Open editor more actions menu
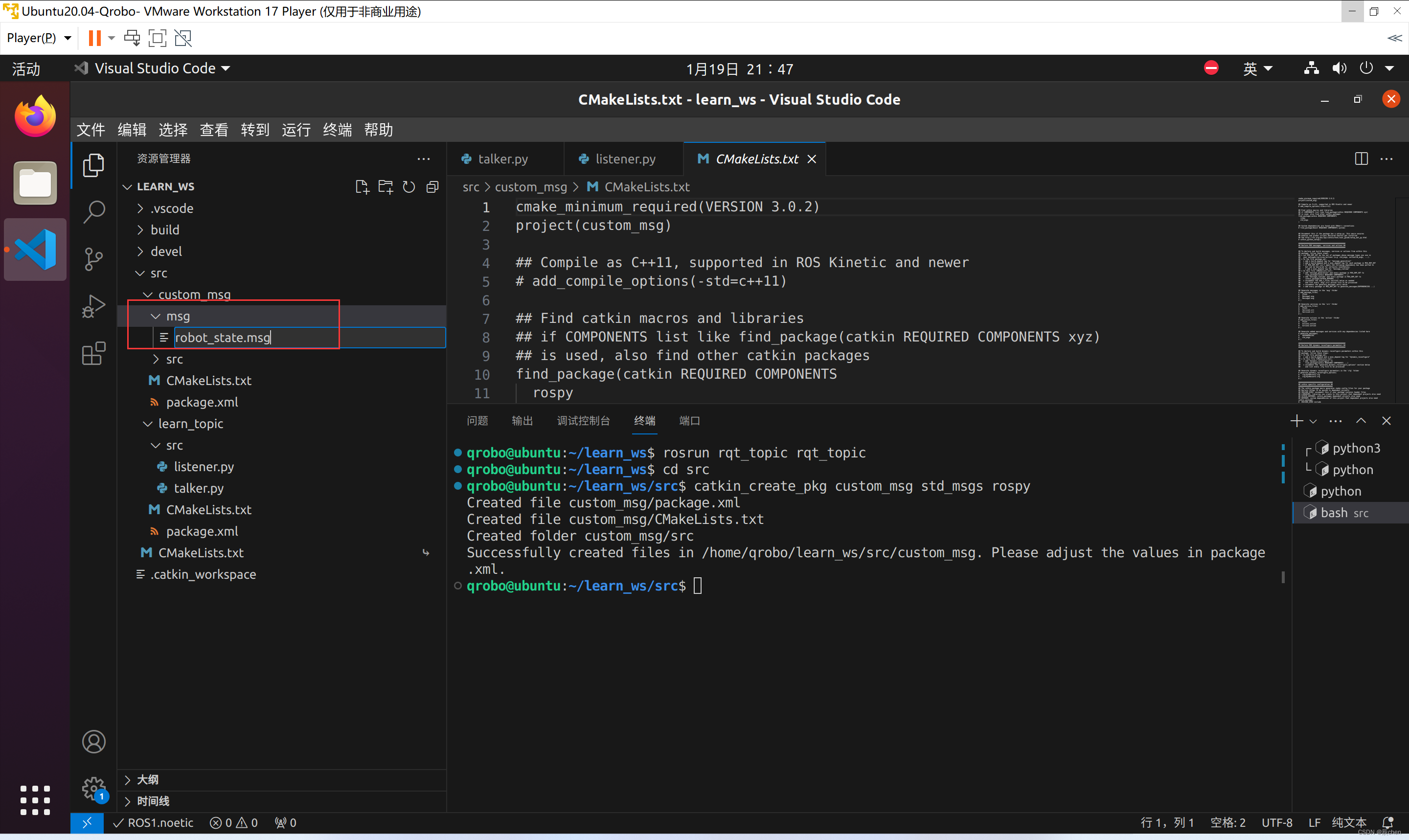 click(1386, 159)
